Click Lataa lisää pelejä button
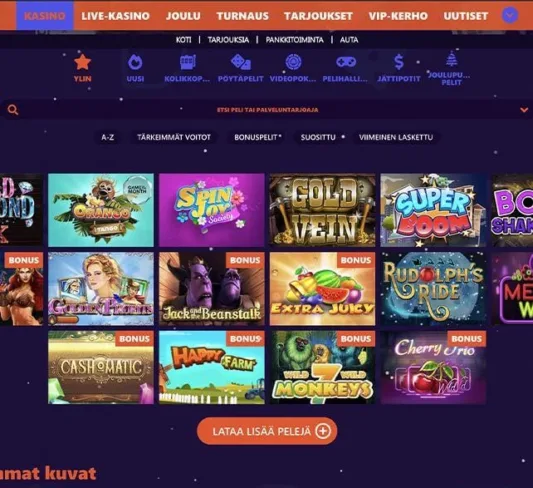 tap(267, 431)
